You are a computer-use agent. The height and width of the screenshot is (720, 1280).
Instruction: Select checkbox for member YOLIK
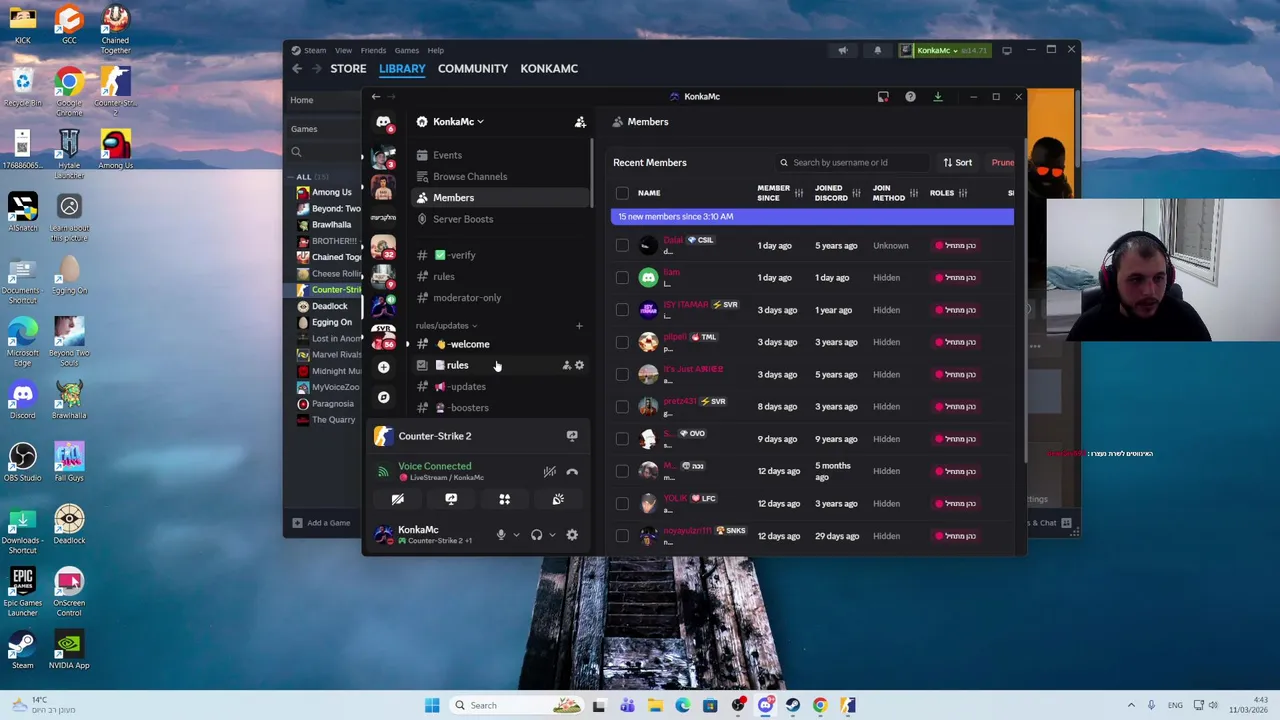622,504
